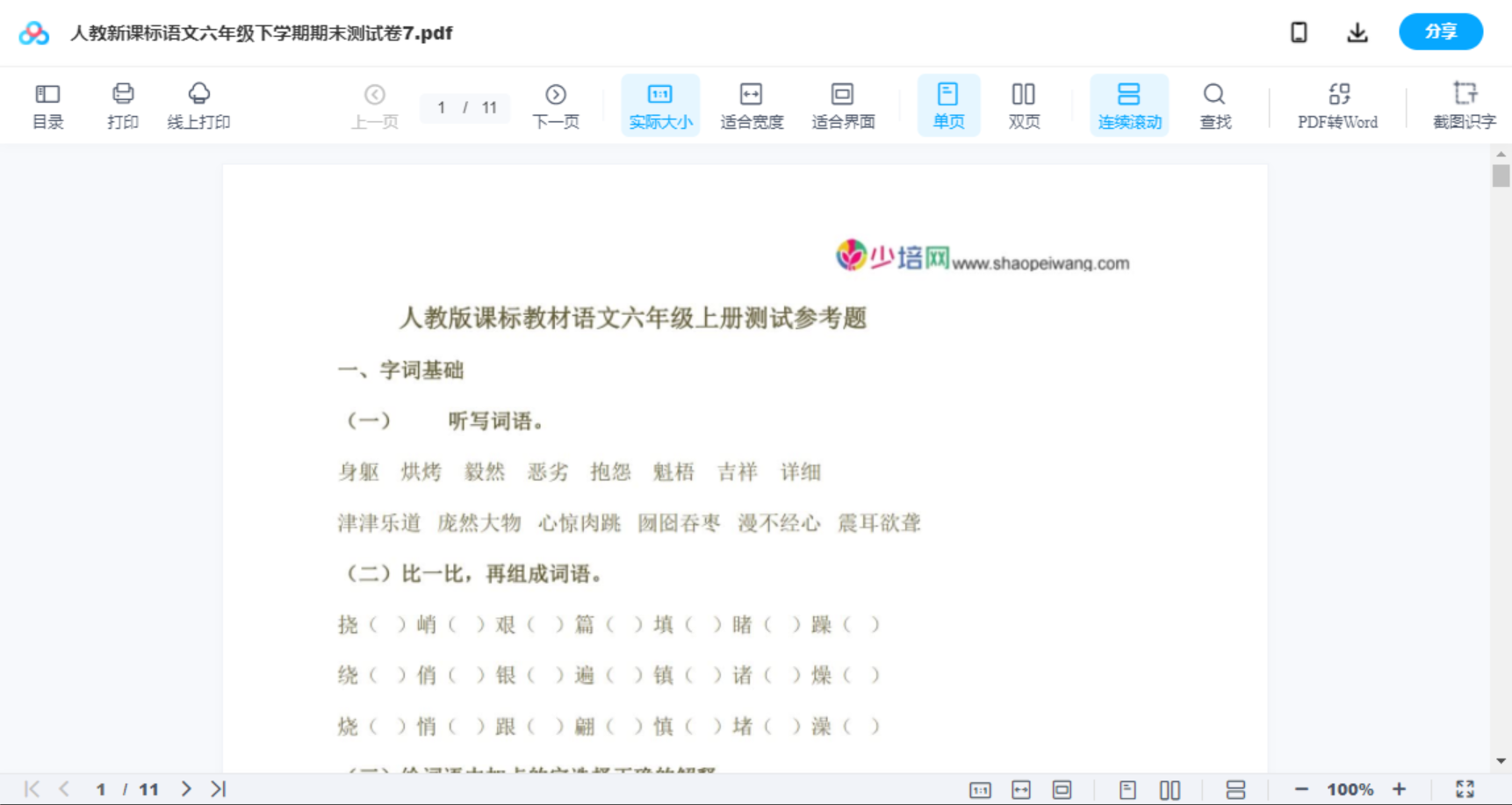The image size is (1512, 805).
Task: Open mobile phone view mode
Action: pos(1299,32)
